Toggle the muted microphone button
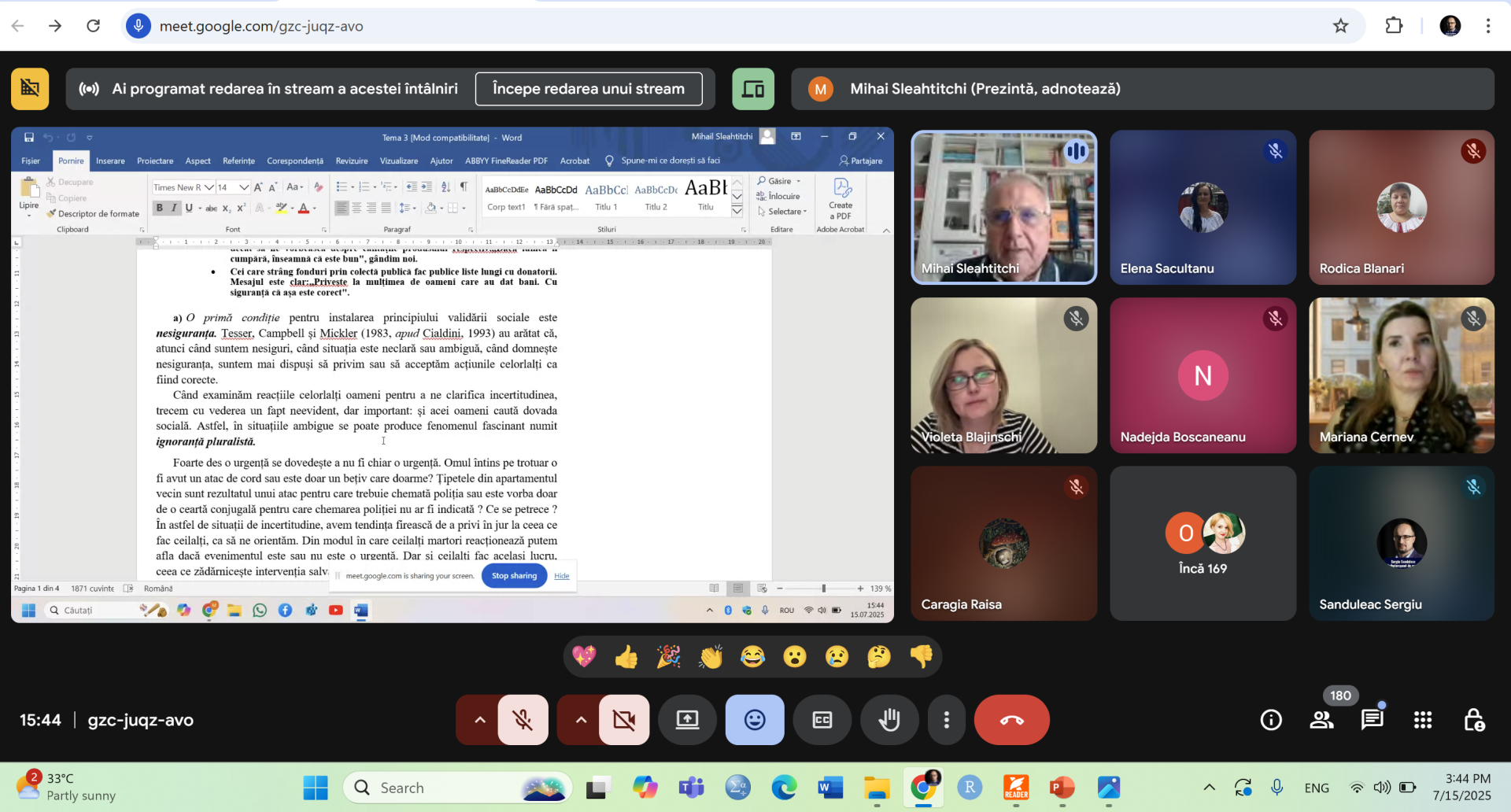 pyautogui.click(x=523, y=720)
